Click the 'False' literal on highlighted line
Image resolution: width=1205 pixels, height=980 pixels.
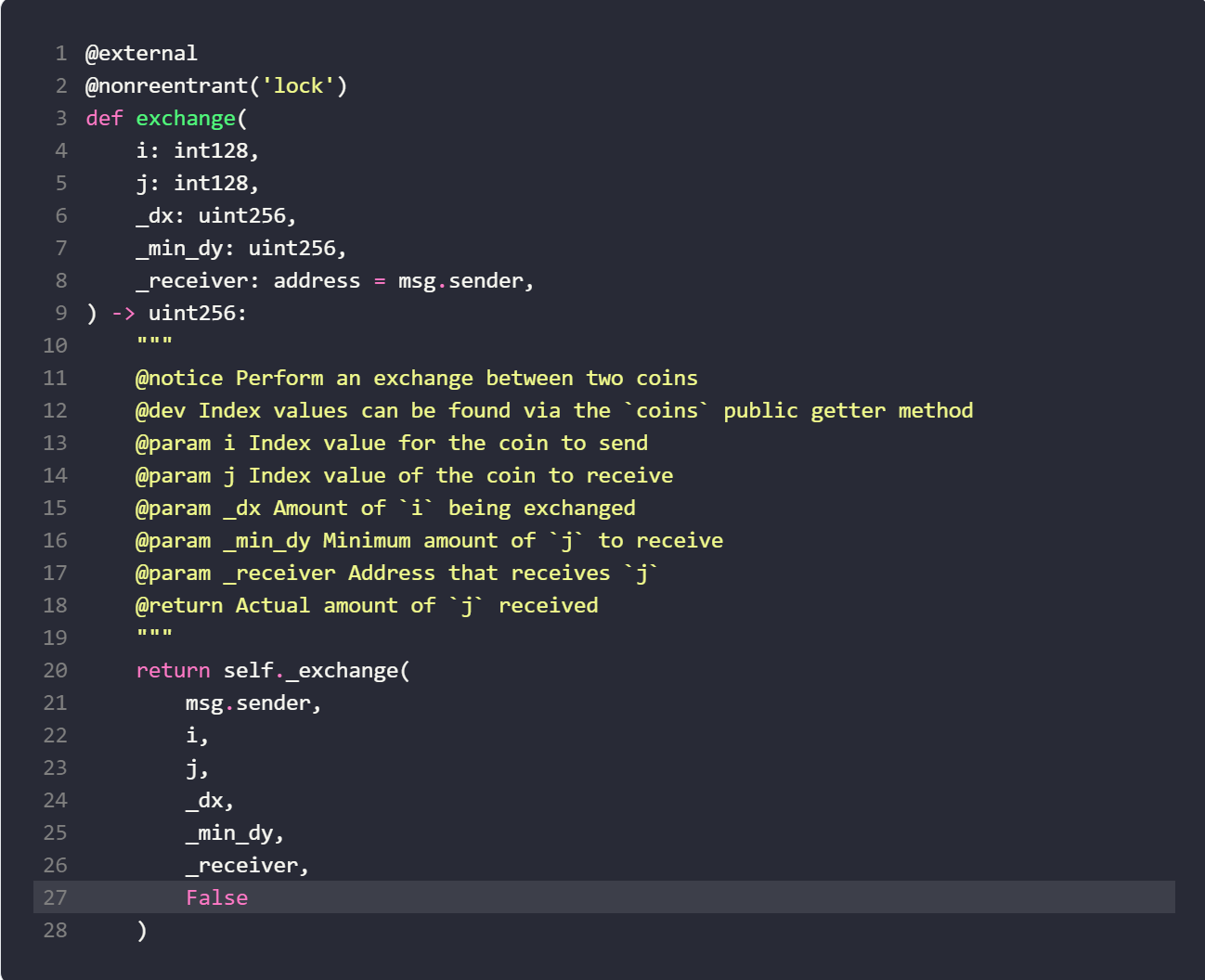click(217, 897)
